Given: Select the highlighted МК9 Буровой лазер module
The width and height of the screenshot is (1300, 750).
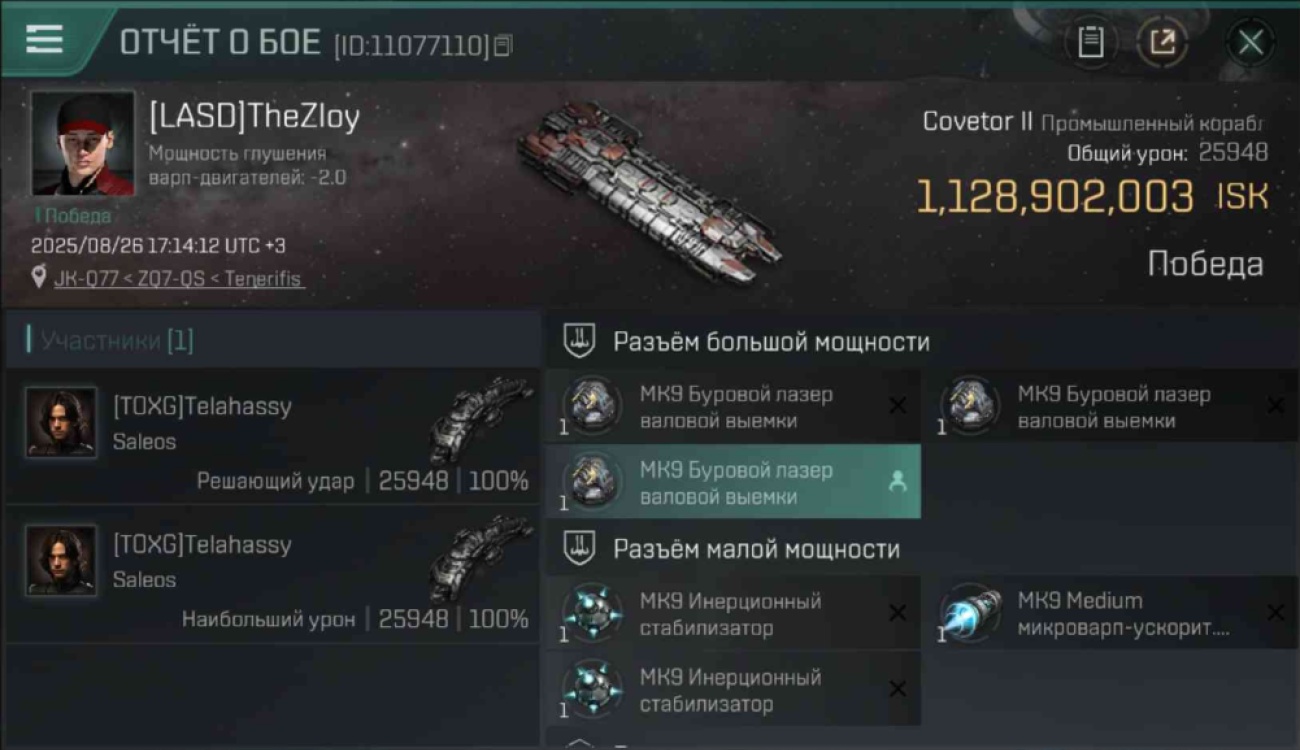Looking at the screenshot, I should pyautogui.click(x=733, y=482).
